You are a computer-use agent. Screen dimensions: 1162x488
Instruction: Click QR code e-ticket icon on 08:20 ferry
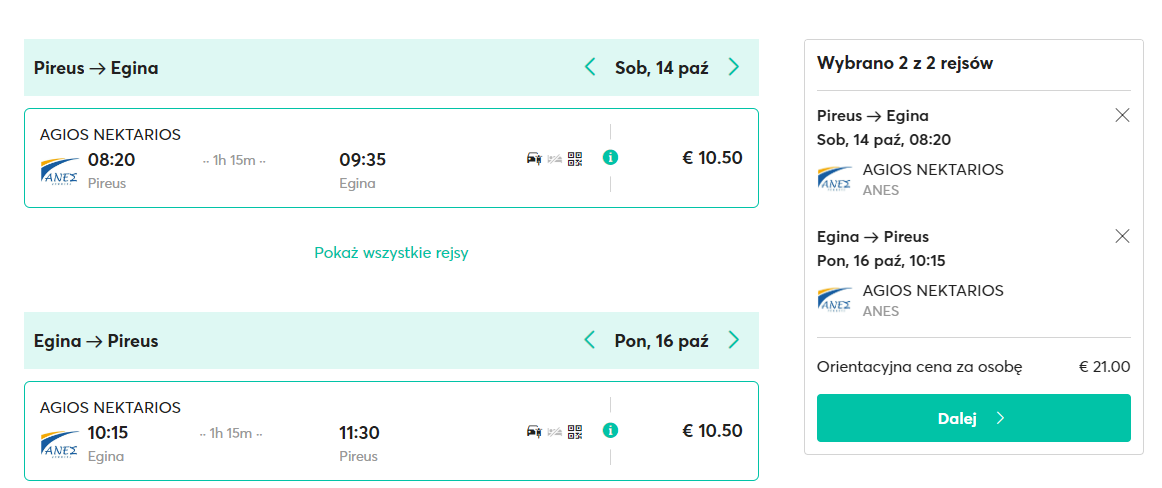(x=574, y=158)
